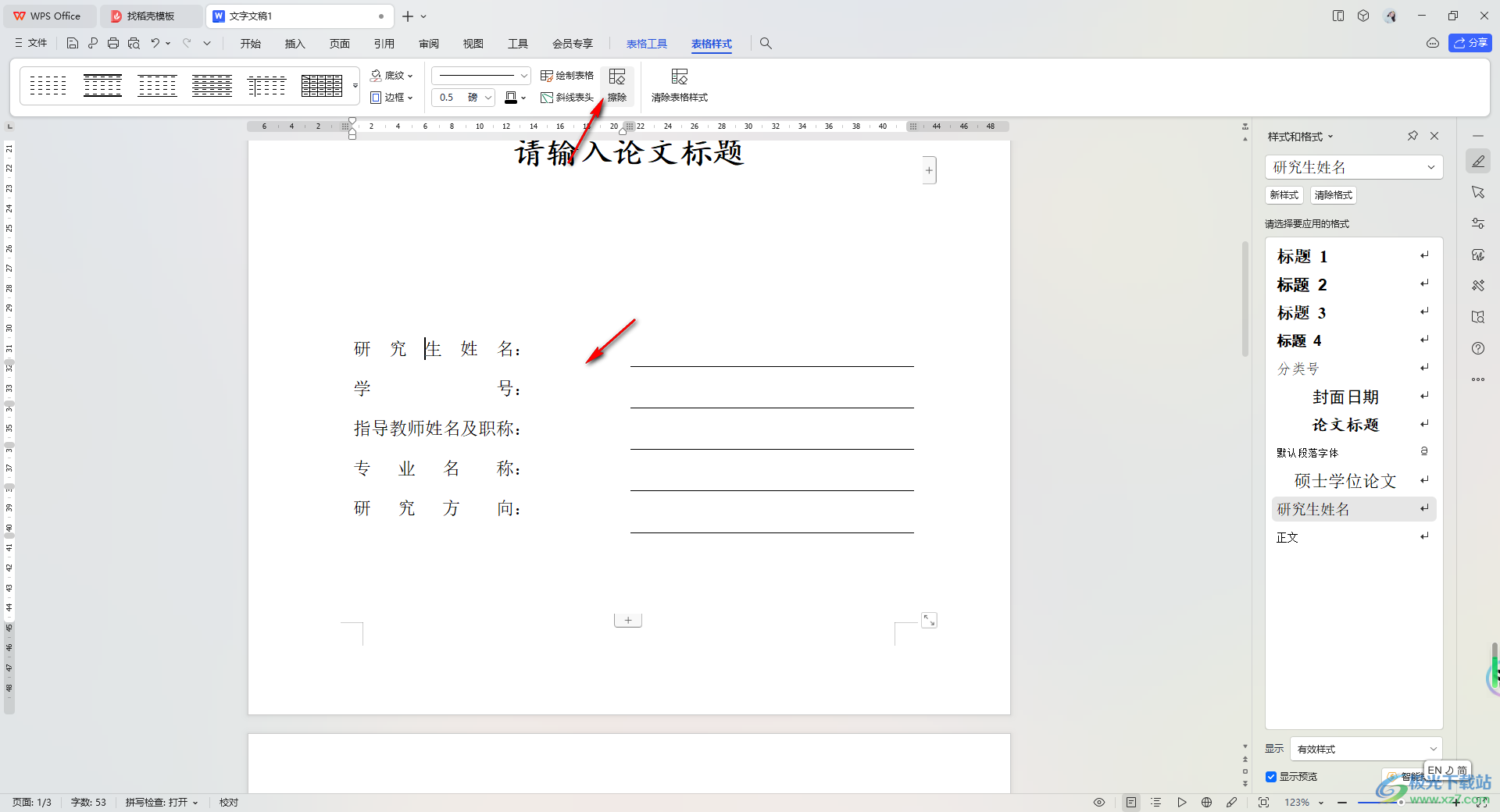This screenshot has height=812, width=1500.
Task: Switch to the 插入 tab
Action: tap(295, 44)
